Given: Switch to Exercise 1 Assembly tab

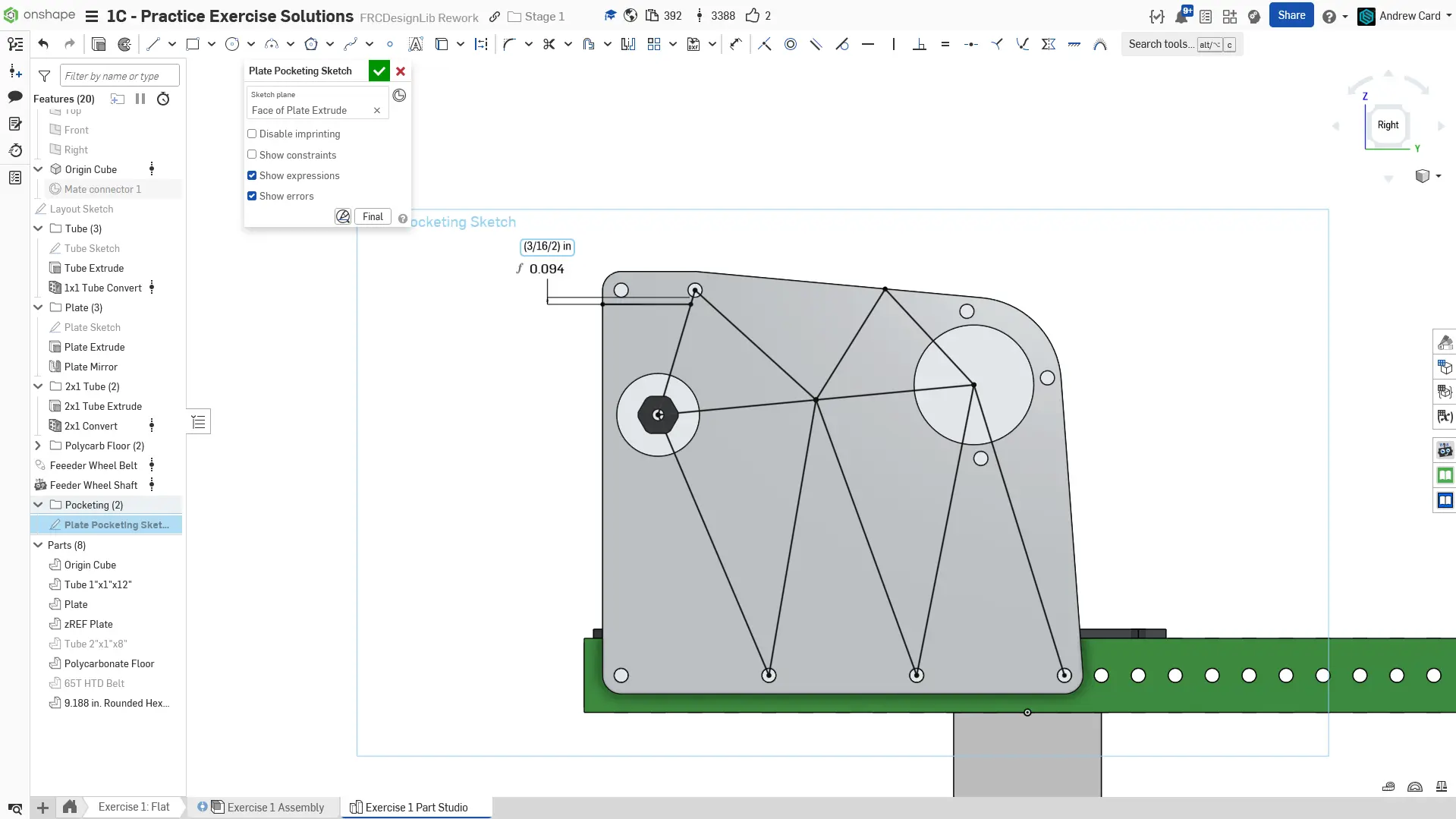Looking at the screenshot, I should (x=275, y=807).
